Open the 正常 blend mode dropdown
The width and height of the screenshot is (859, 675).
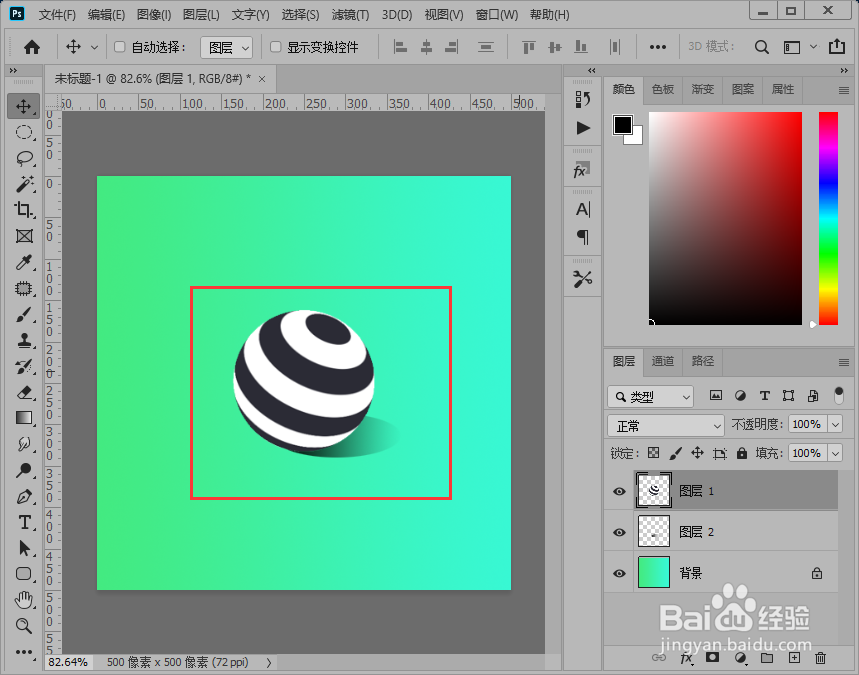pos(666,426)
